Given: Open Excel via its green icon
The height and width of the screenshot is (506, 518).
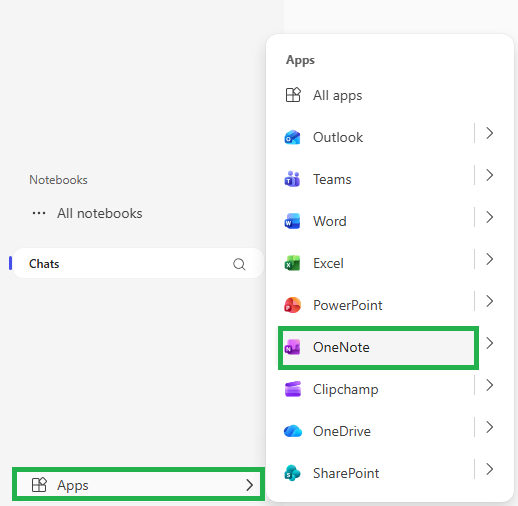Looking at the screenshot, I should (x=292, y=263).
